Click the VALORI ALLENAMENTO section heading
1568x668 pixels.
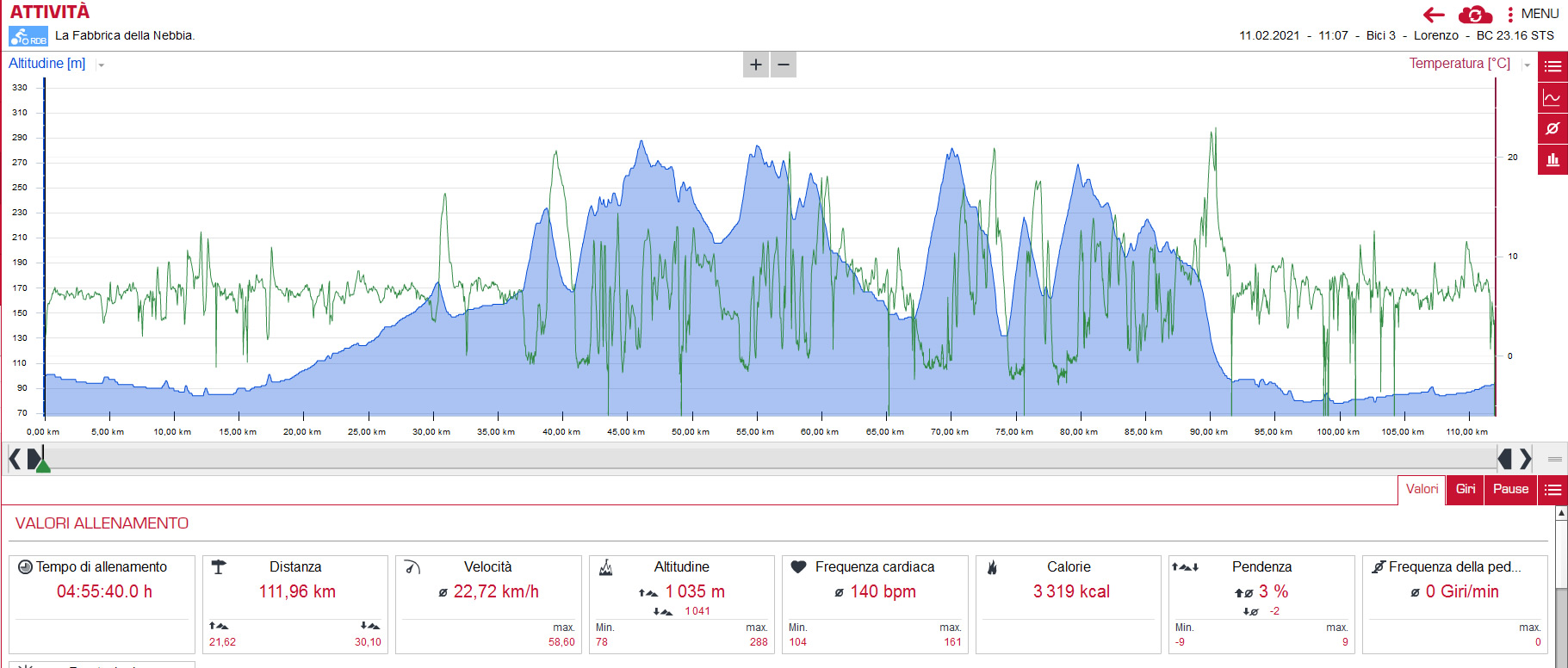point(102,523)
